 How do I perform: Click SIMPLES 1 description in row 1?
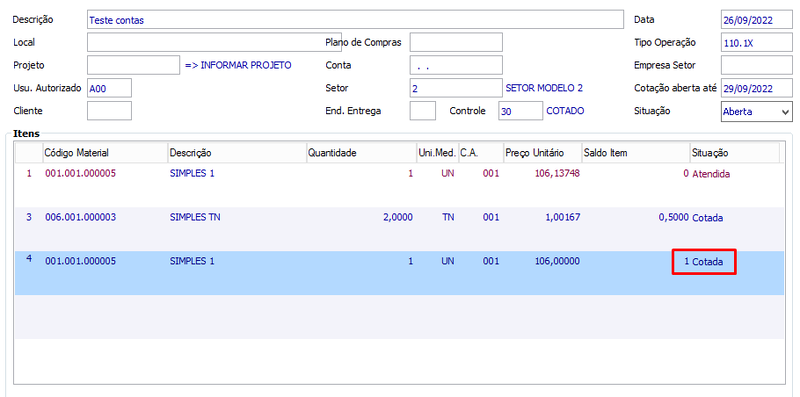(x=192, y=173)
